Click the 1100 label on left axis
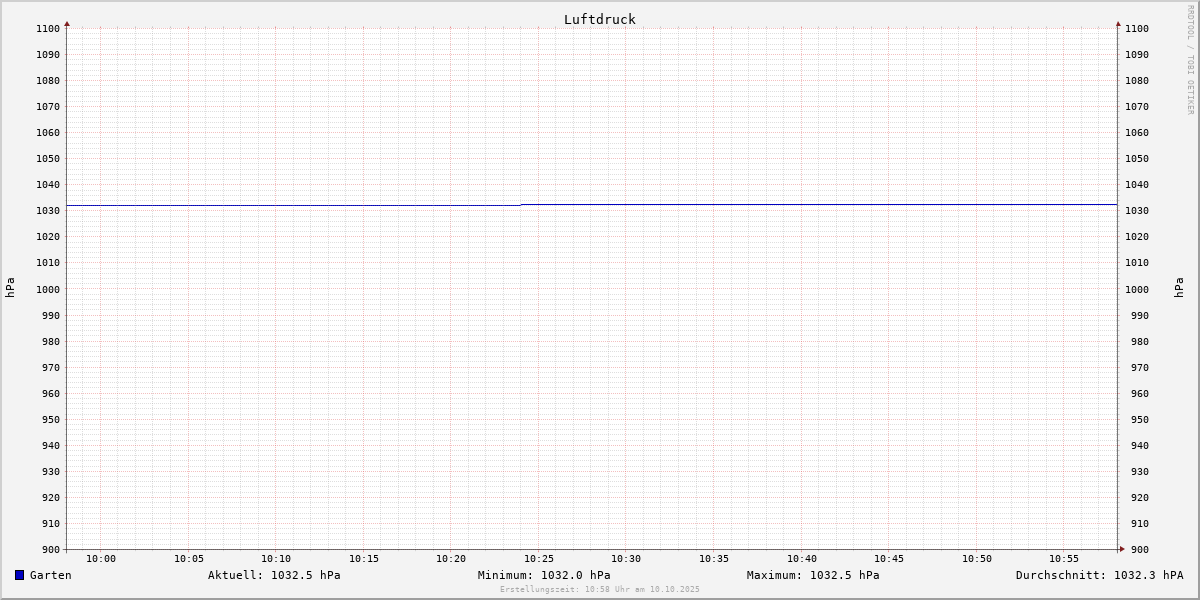The image size is (1200, 600). coord(48,28)
